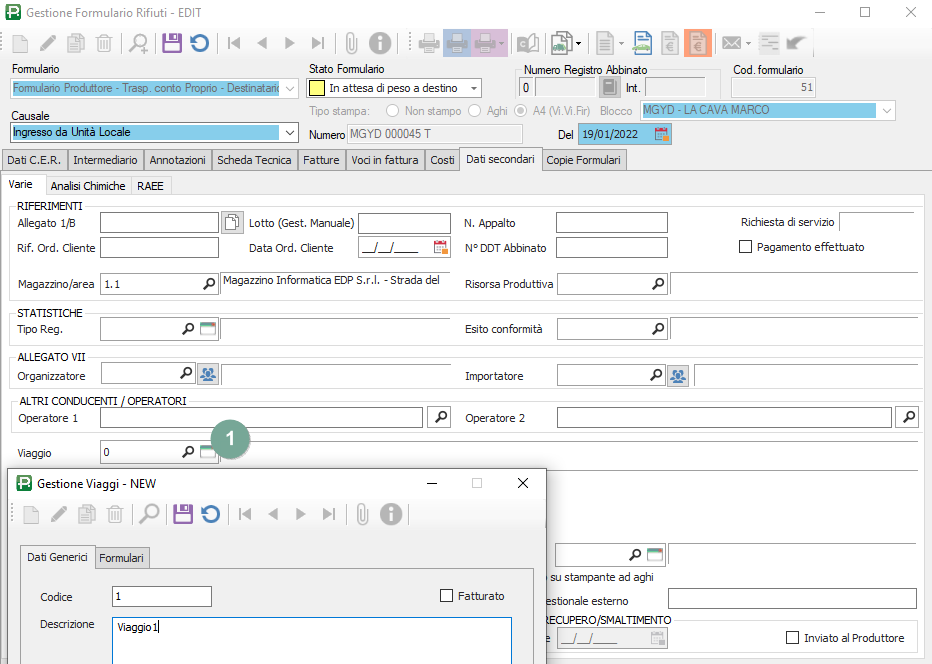
Task: Expand the Causale dropdown
Action: (x=290, y=132)
